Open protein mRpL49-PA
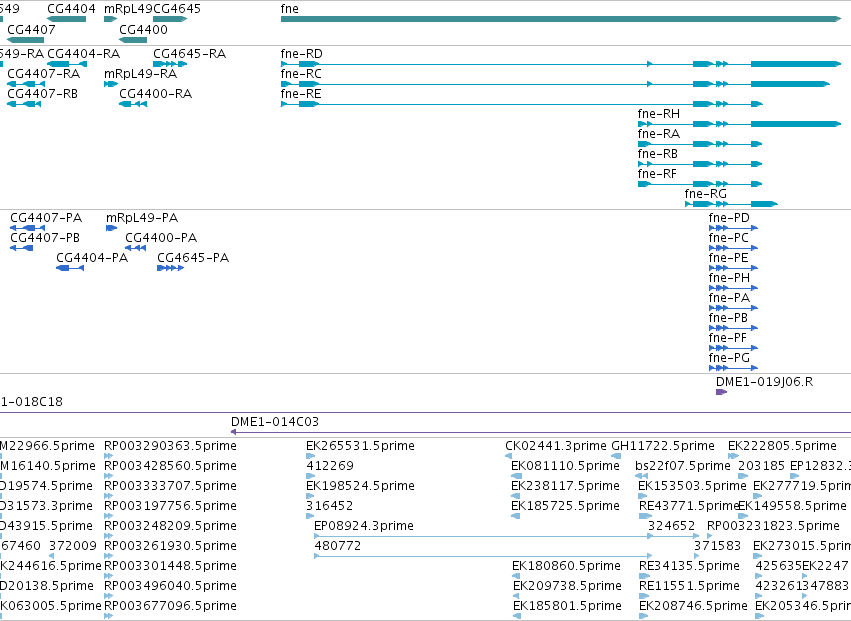The height and width of the screenshot is (621, 851). coord(142,218)
